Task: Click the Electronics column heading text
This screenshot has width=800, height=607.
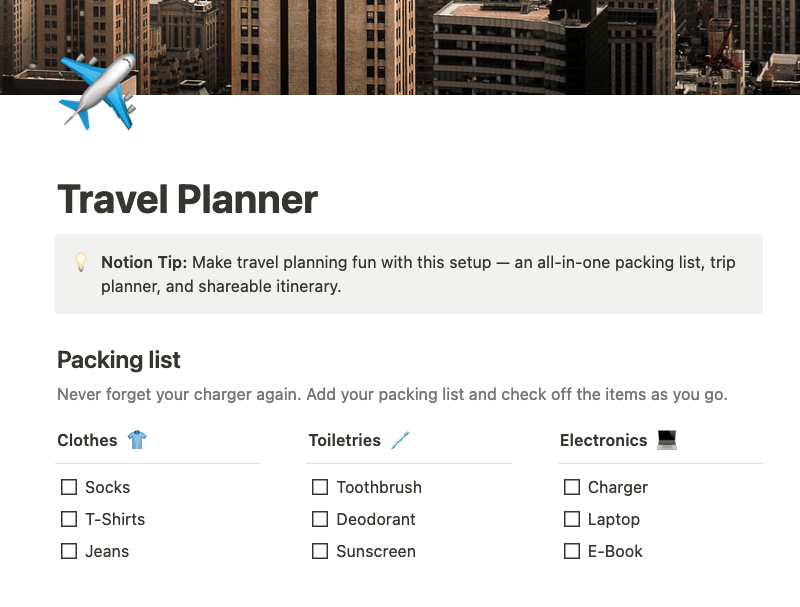Action: tap(604, 440)
